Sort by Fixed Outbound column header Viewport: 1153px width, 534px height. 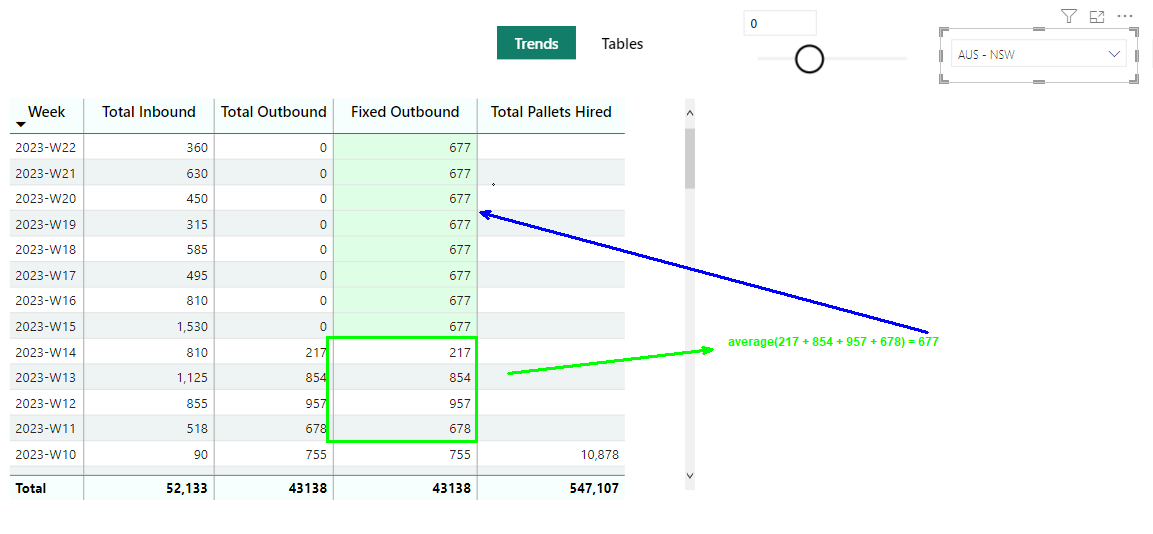(x=405, y=112)
